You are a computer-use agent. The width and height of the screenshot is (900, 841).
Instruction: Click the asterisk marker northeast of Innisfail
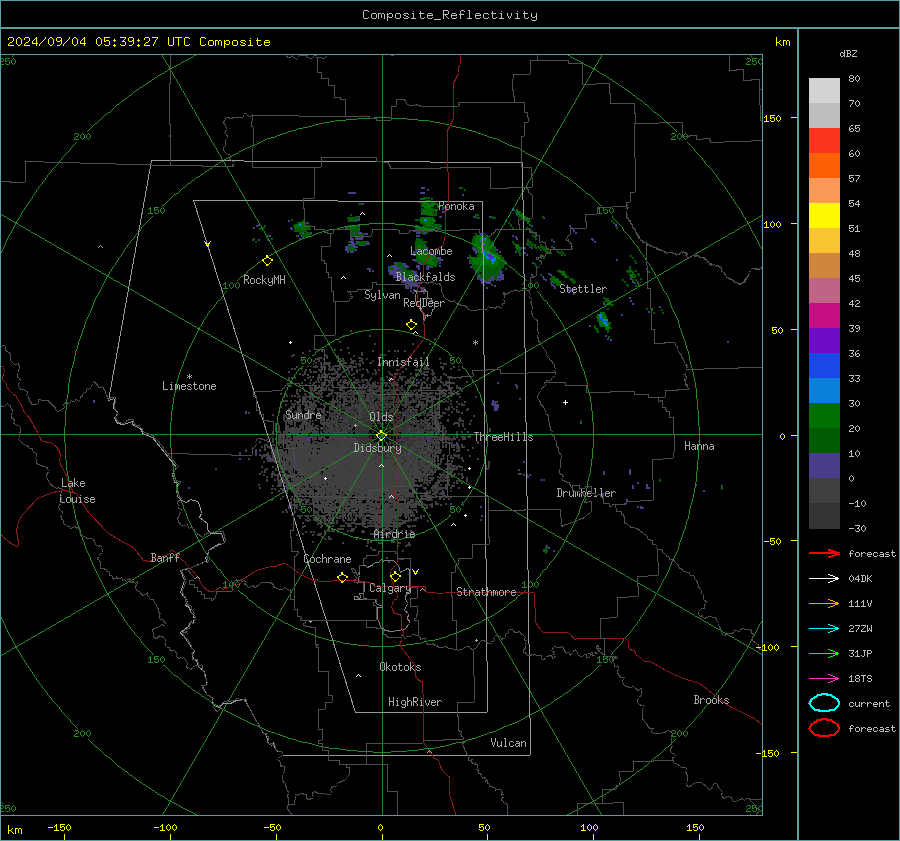475,343
